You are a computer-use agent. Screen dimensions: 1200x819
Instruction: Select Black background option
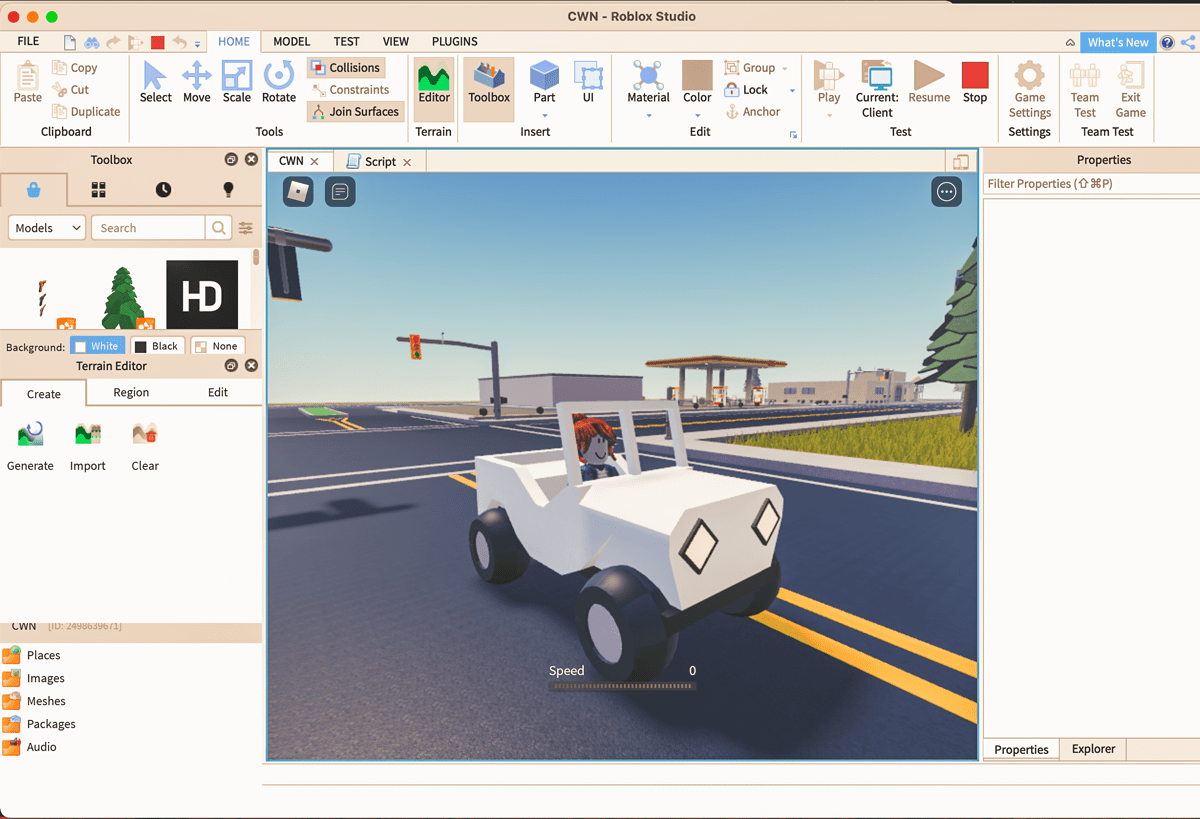[157, 346]
